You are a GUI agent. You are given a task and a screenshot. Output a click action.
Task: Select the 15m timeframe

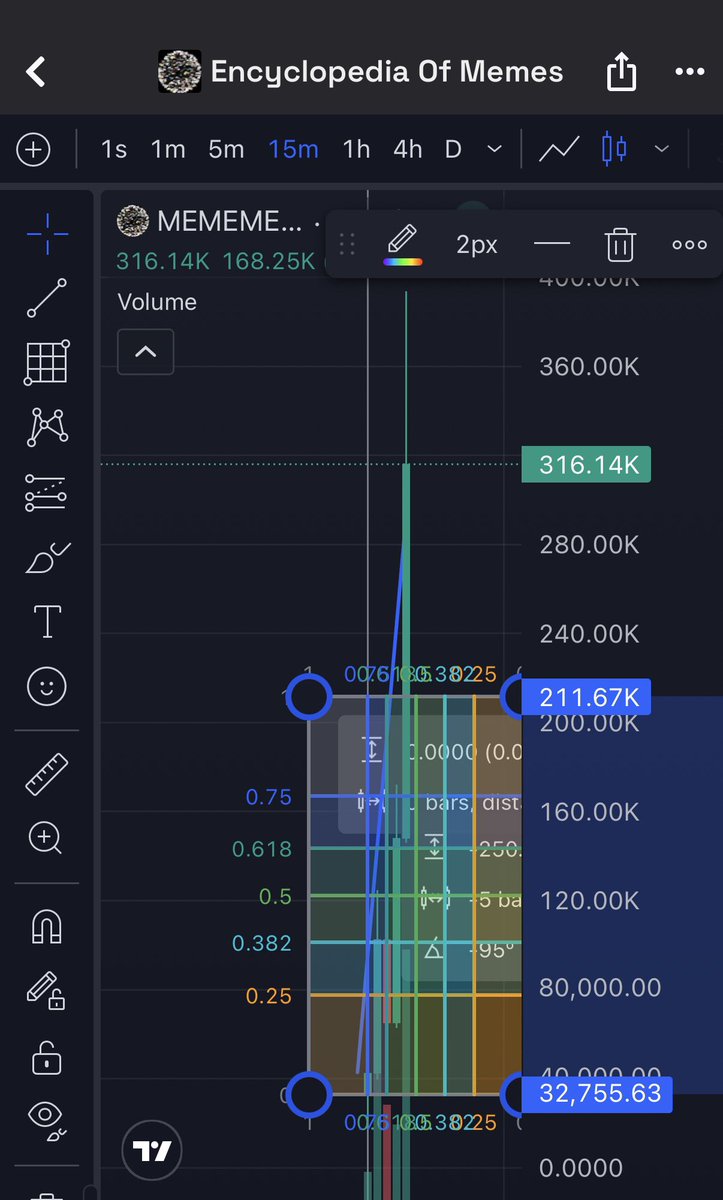point(293,150)
